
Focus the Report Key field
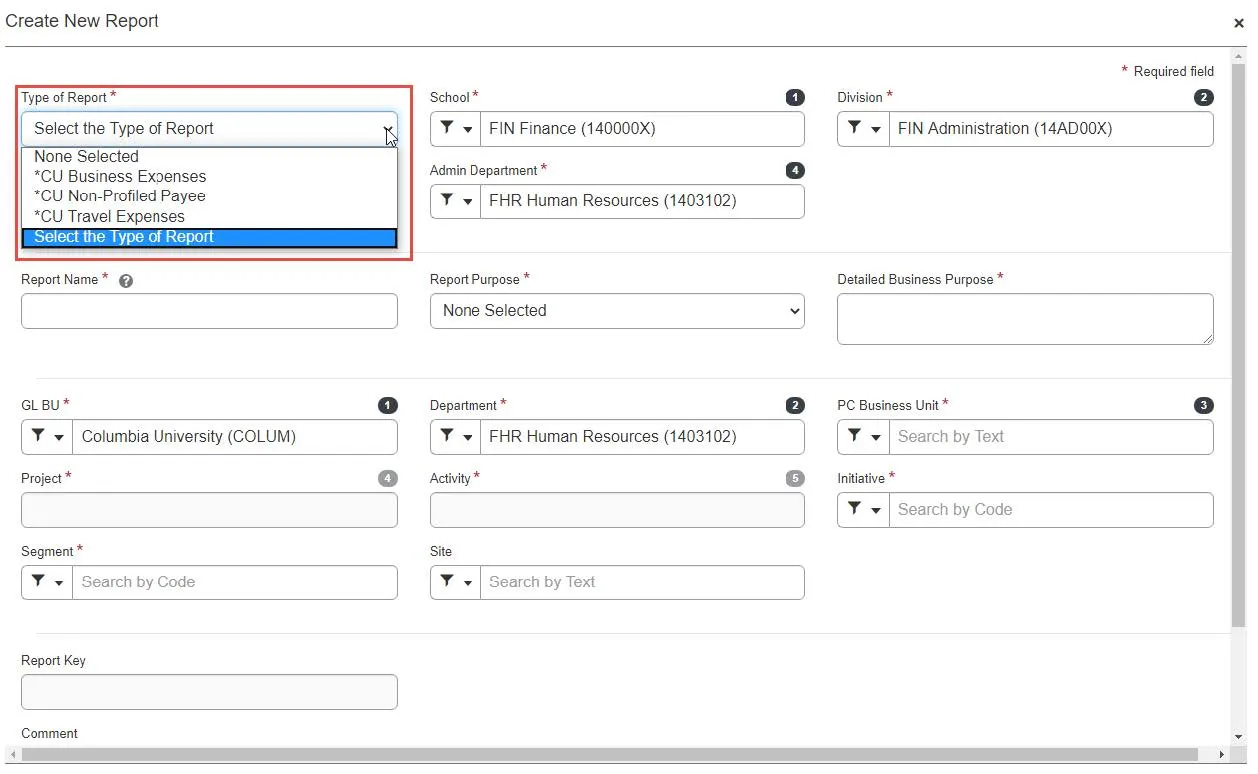[x=209, y=692]
